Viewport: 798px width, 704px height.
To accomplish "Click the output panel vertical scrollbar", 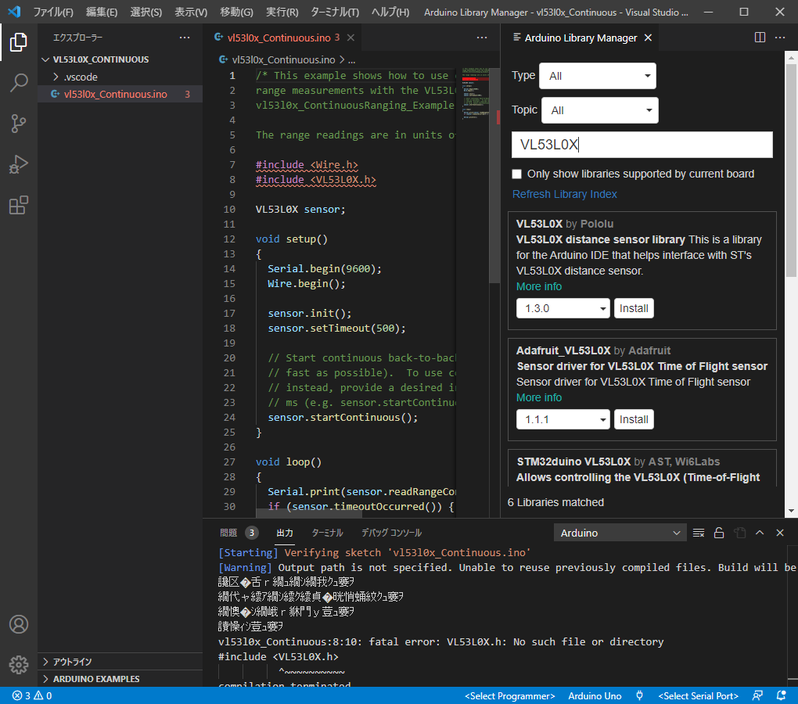I will coord(792,679).
